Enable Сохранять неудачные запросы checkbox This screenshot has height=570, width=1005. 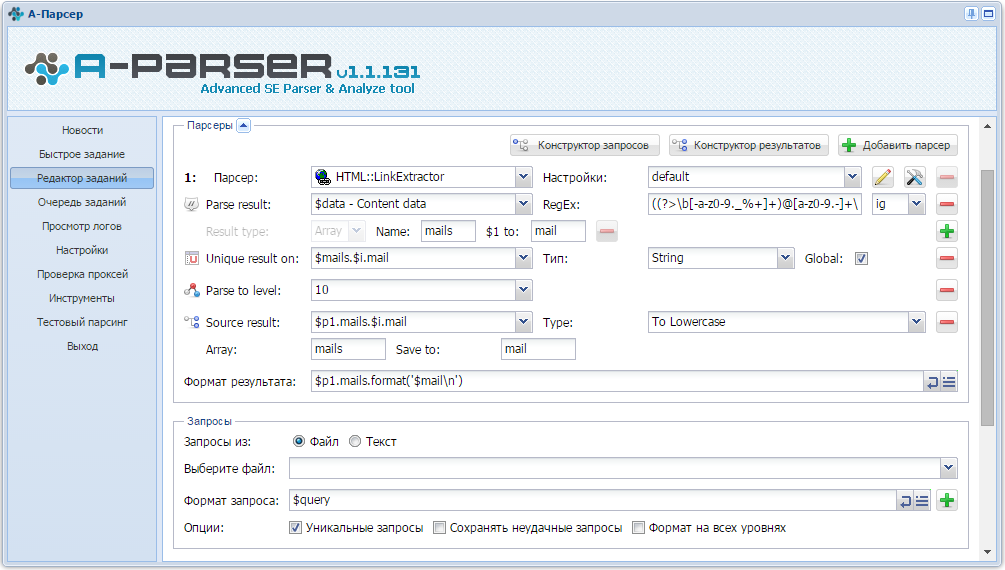tap(439, 528)
